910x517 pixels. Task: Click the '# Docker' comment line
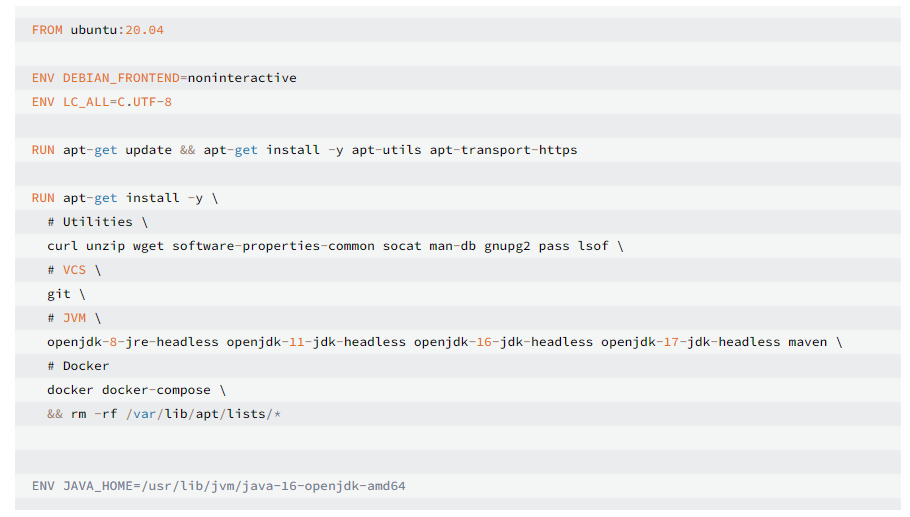pos(78,366)
